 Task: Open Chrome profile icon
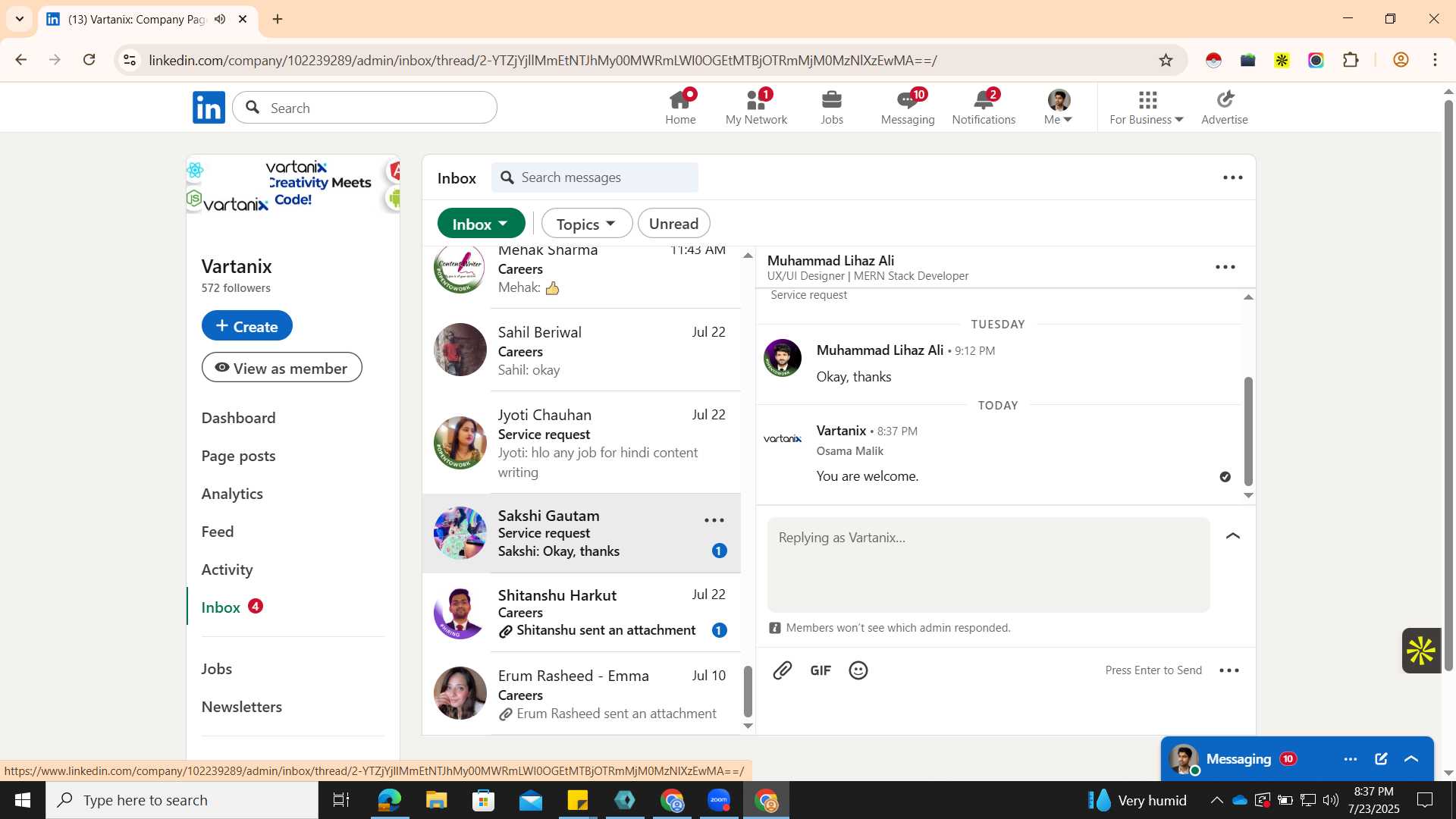(x=1401, y=60)
